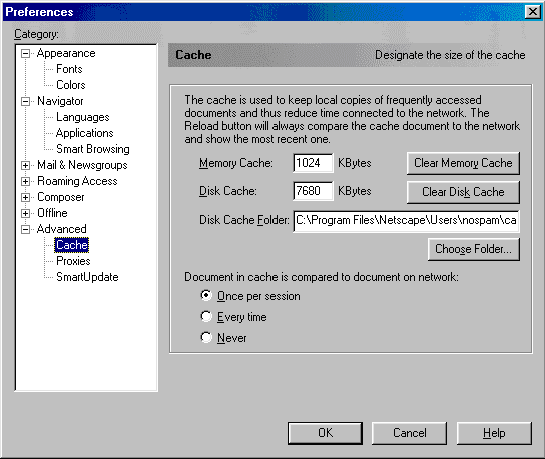Select the Composer category label
This screenshot has height=459, width=545.
60,197
